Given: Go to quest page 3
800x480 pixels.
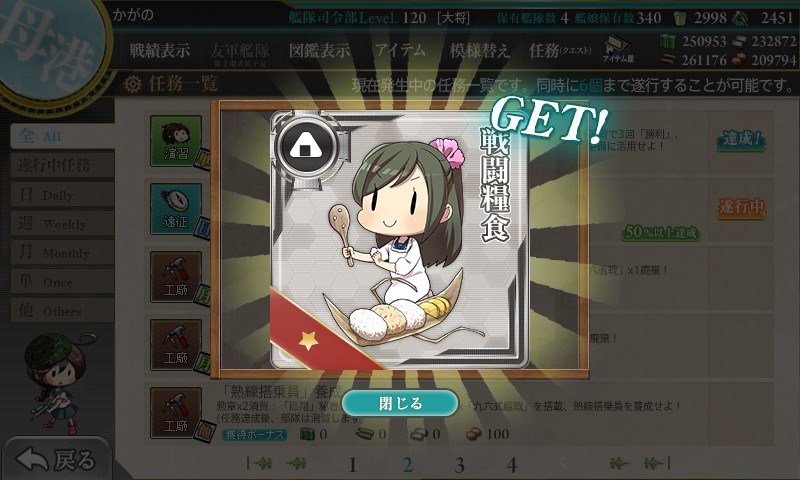Looking at the screenshot, I should click(459, 465).
